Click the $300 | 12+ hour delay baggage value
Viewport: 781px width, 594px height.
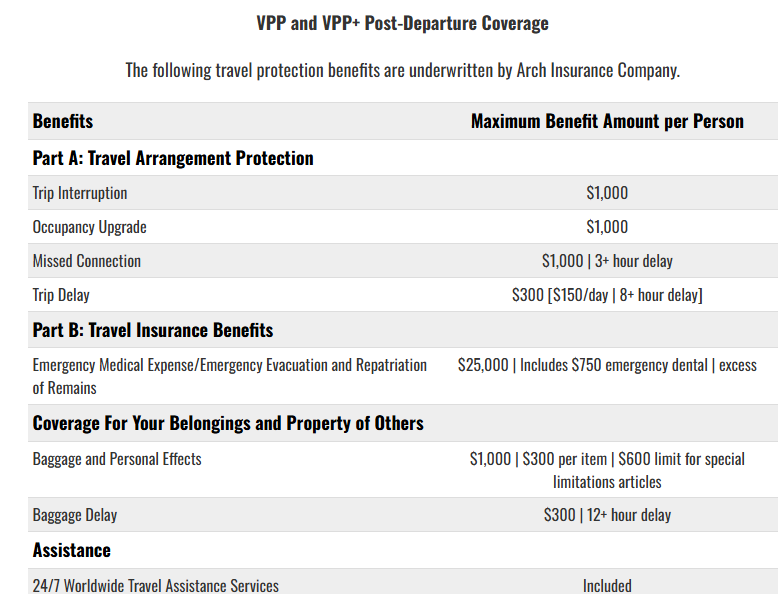(x=607, y=515)
